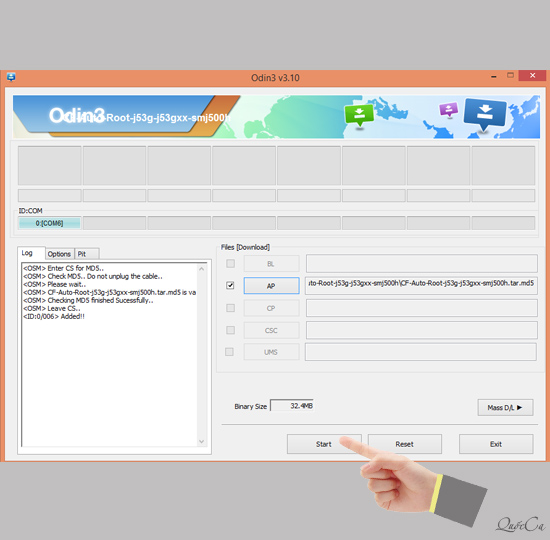Viewport: 550px width, 540px height.
Task: Click the Reset button
Action: (x=404, y=444)
